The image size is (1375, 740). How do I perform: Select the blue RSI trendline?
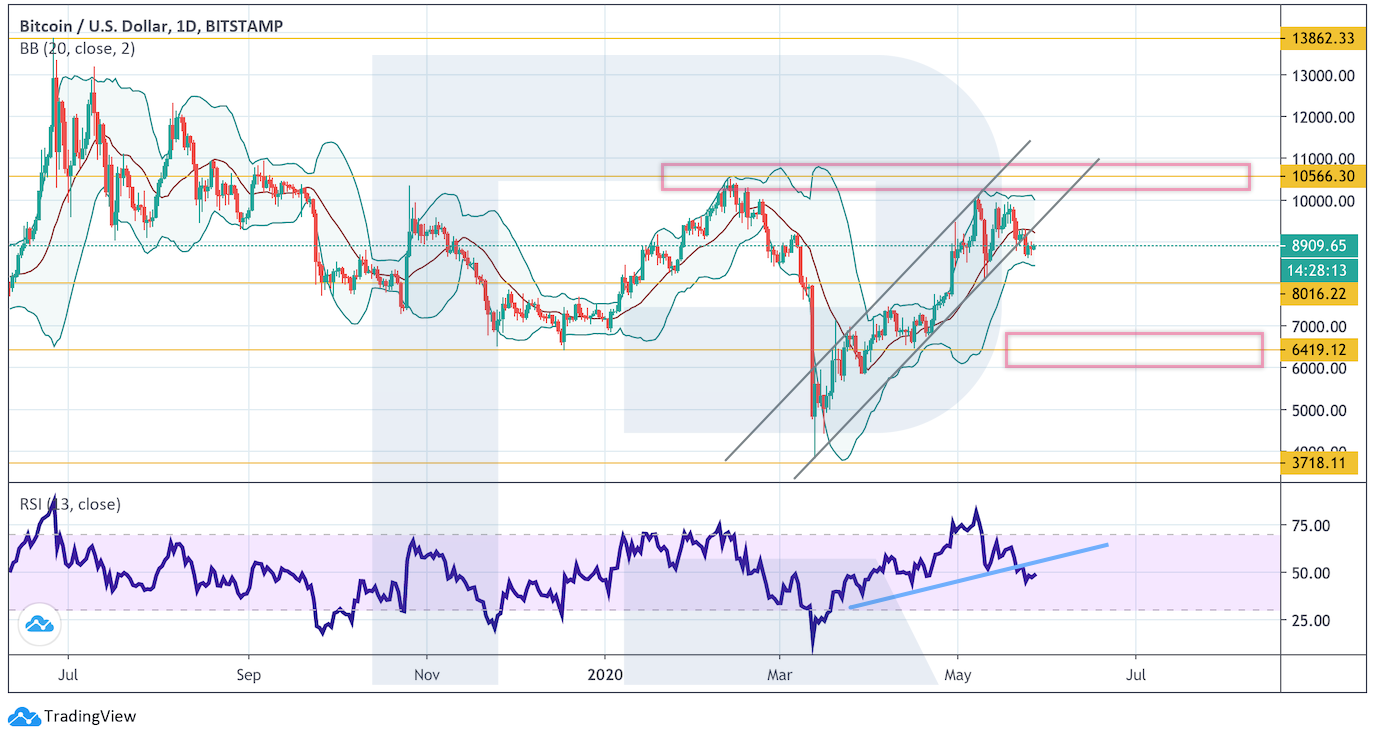[980, 575]
